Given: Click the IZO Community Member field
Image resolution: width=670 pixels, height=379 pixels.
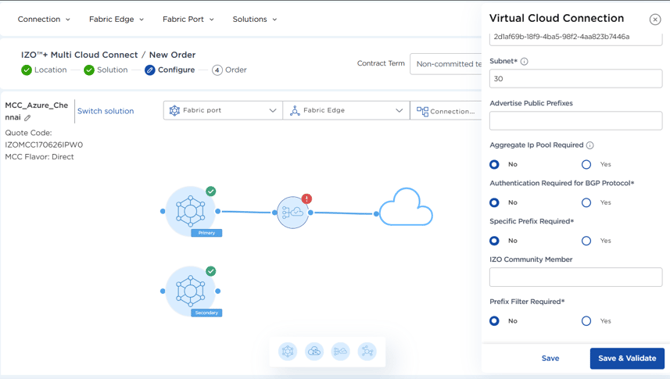Looking at the screenshot, I should [x=576, y=277].
